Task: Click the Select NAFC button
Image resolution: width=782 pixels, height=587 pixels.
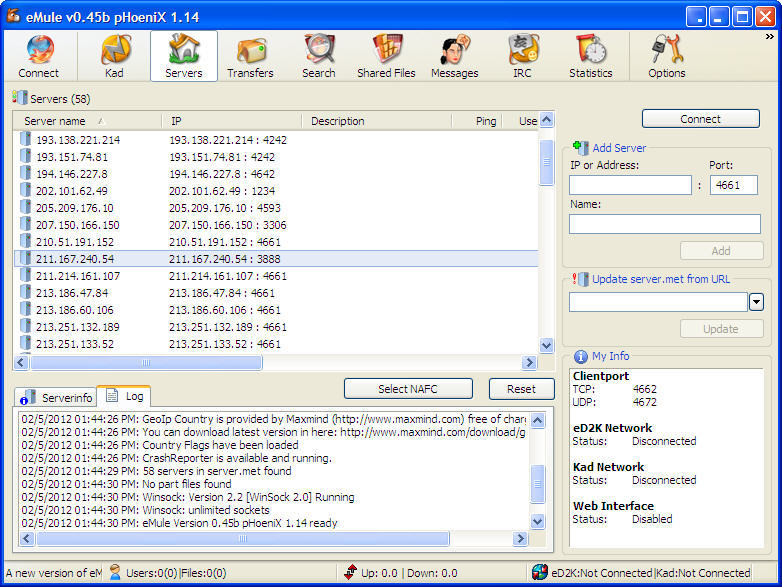Action: (x=408, y=389)
